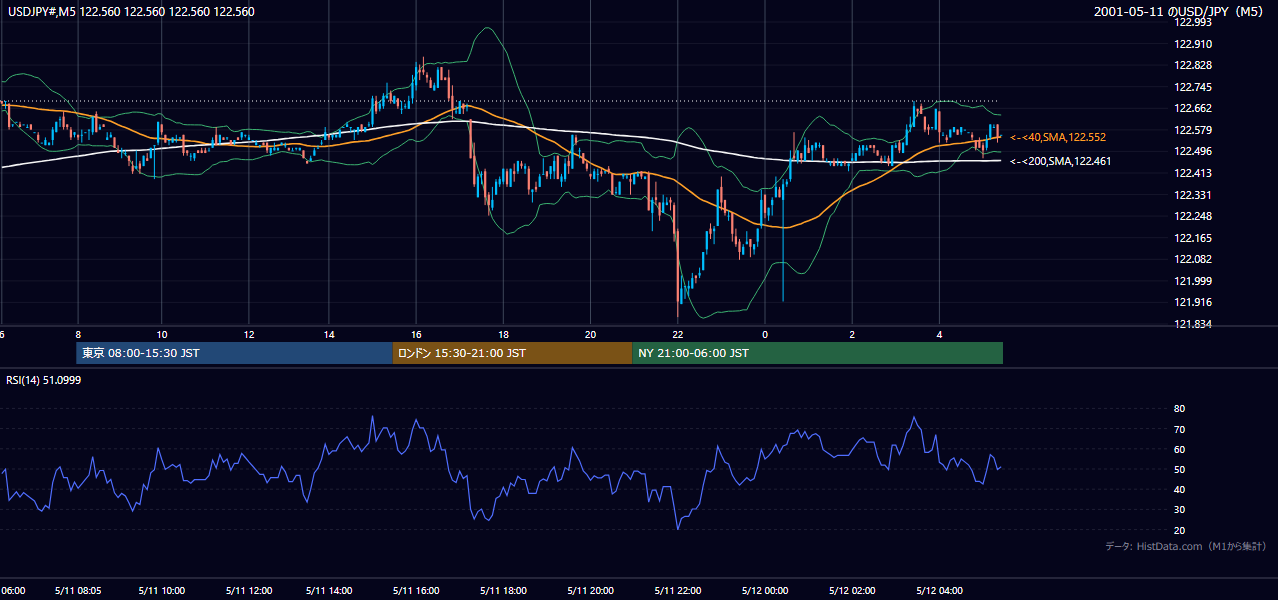
Task: Click the HistData.com data source credit
Action: coord(1186,547)
